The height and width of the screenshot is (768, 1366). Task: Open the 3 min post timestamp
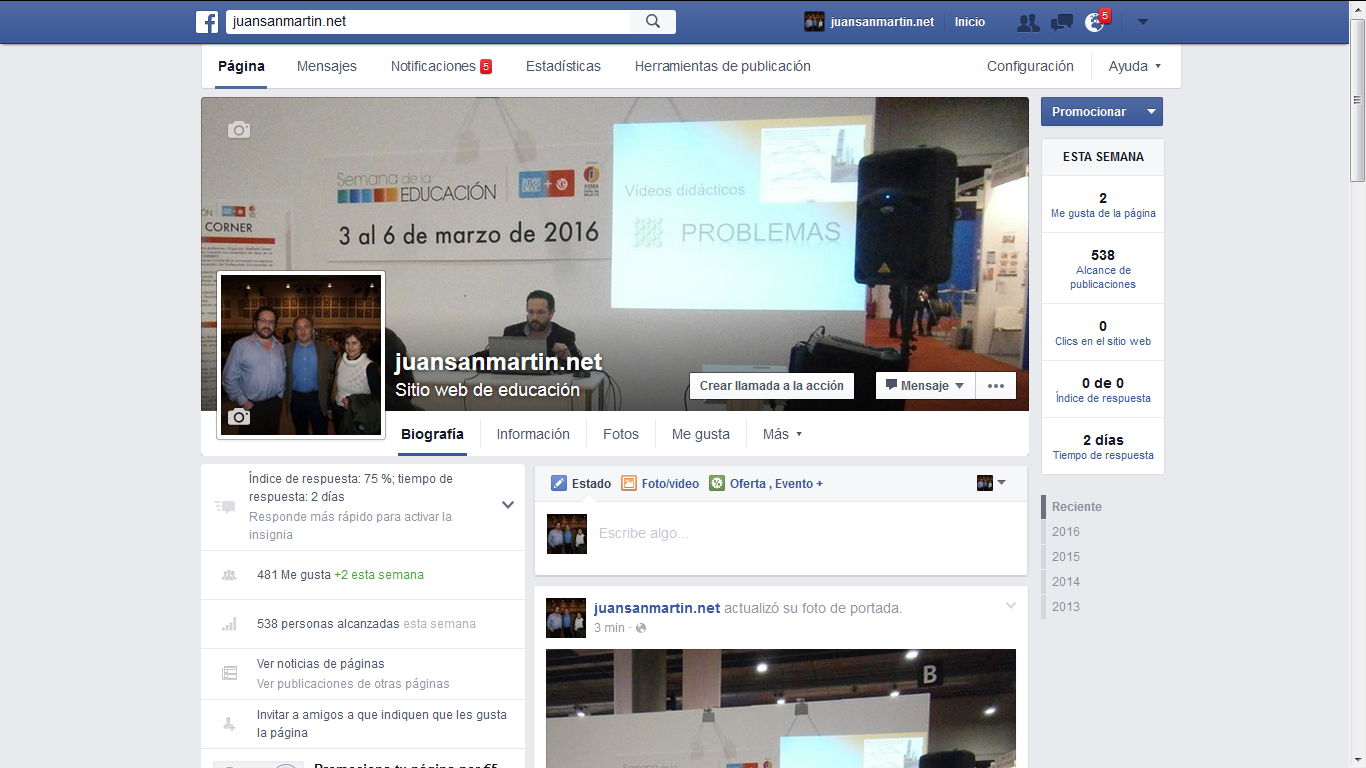tap(609, 628)
